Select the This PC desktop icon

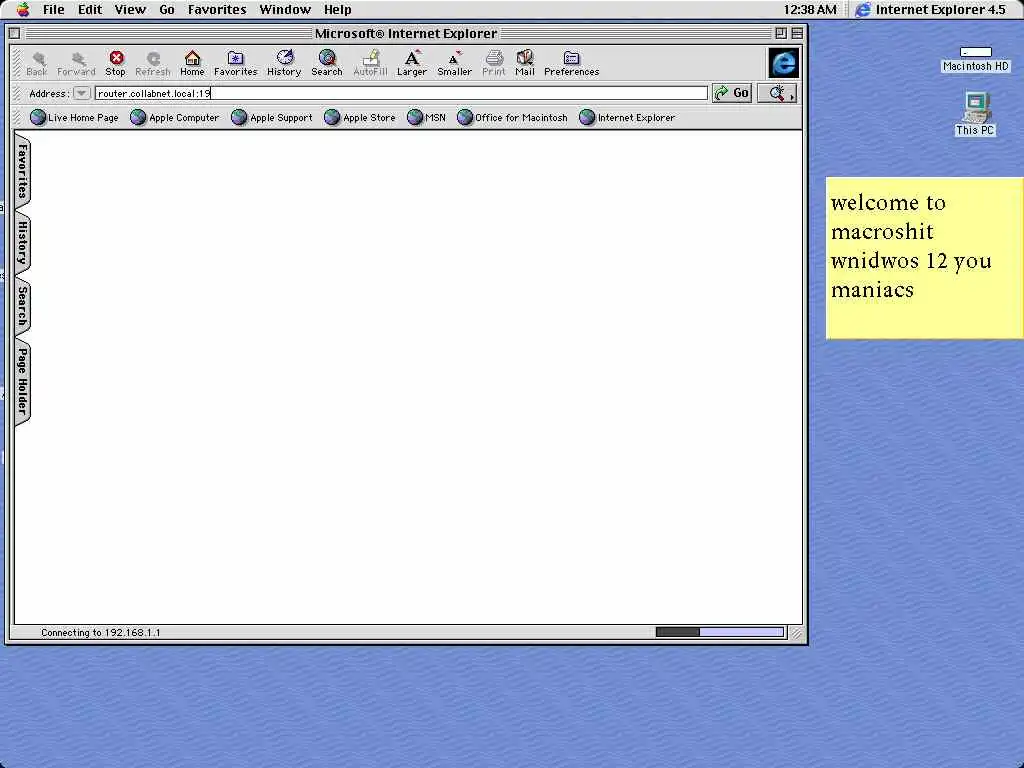(x=975, y=114)
